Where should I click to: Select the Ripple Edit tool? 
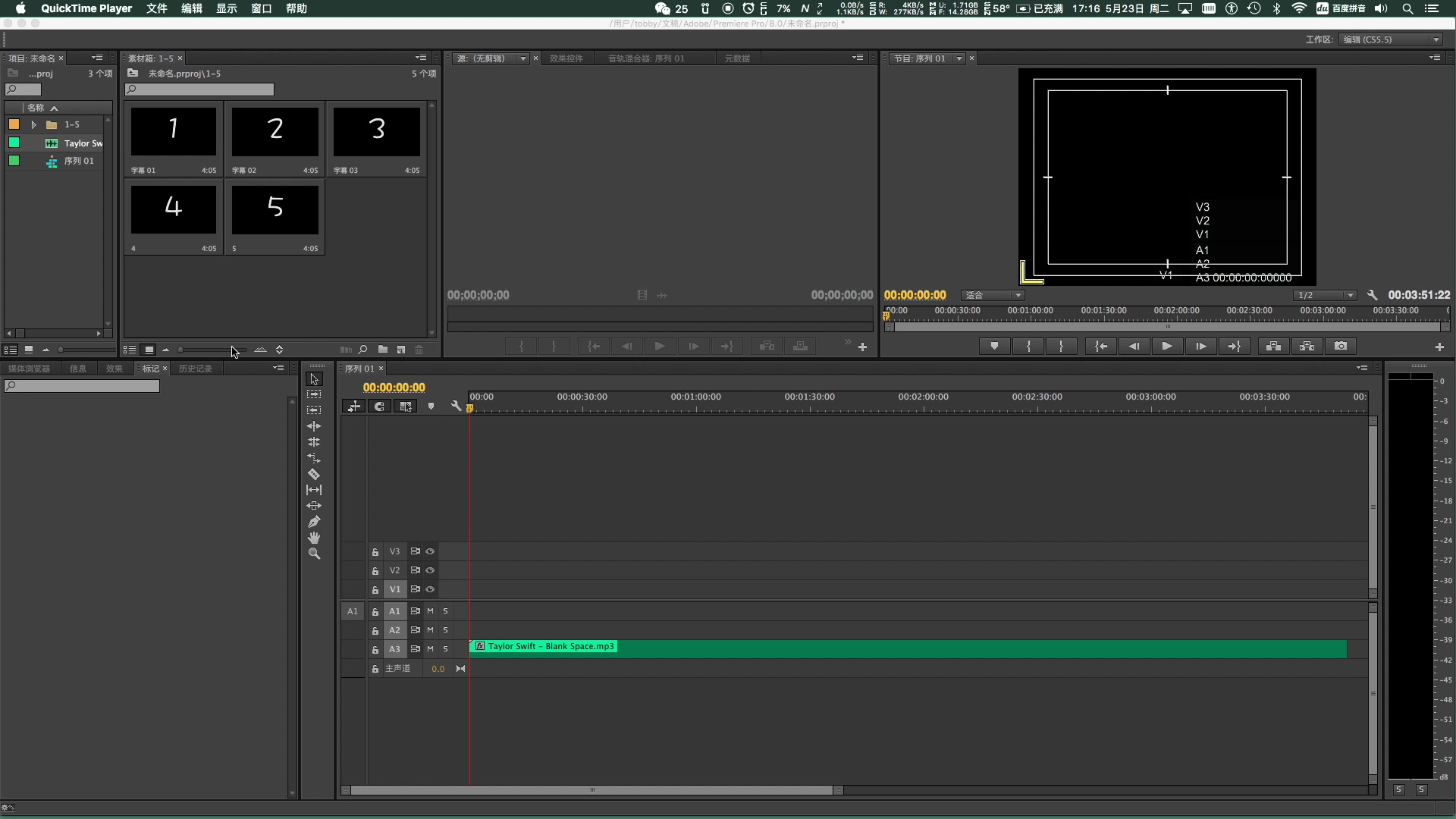314,426
